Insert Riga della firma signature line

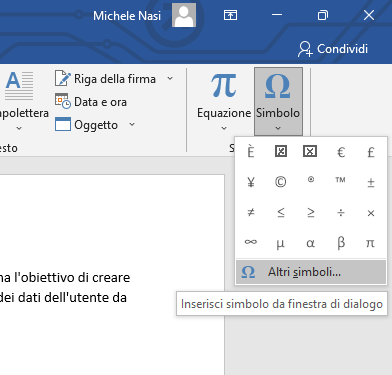(x=106, y=79)
